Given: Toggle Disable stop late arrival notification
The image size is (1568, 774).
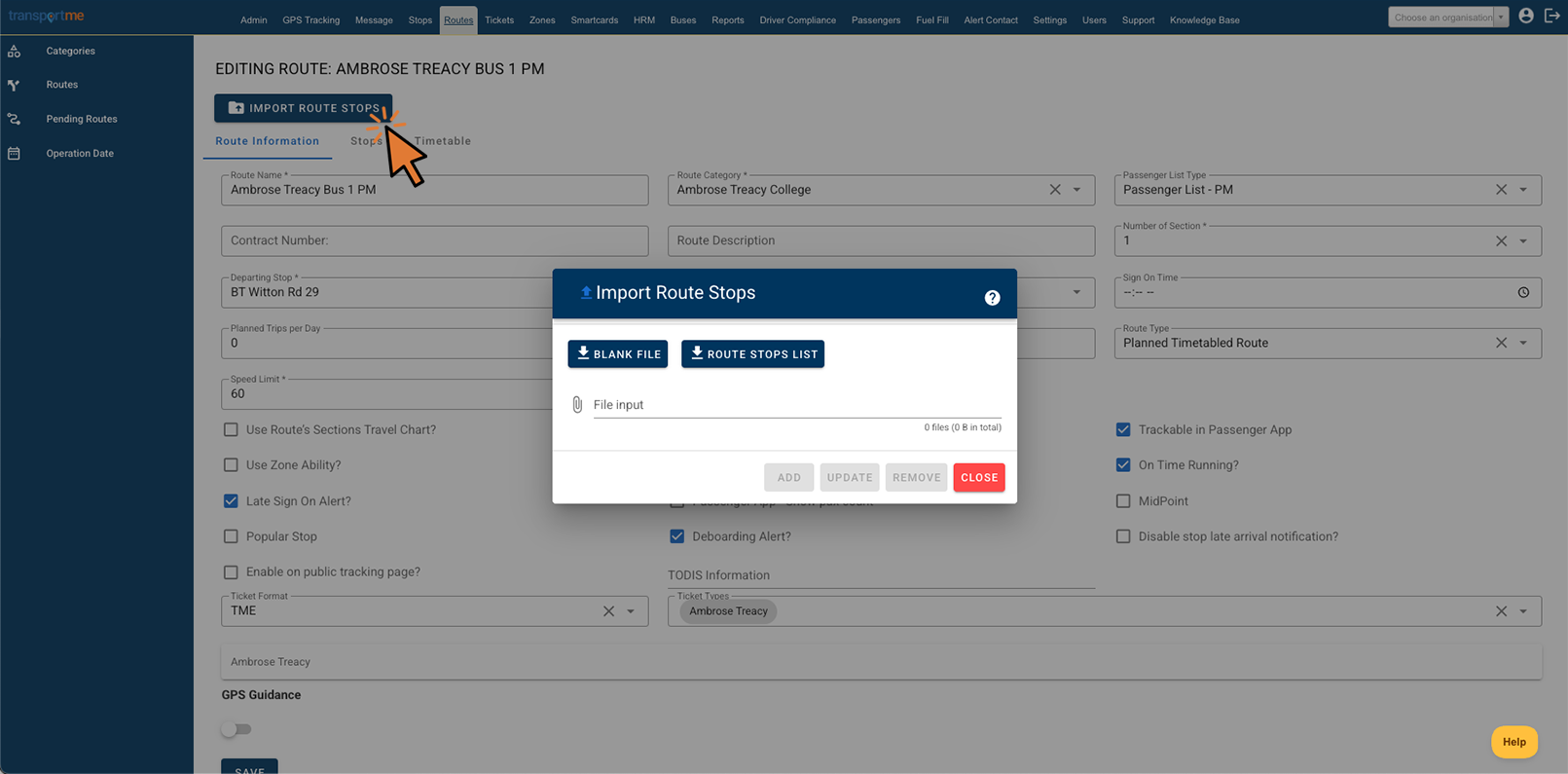Looking at the screenshot, I should pyautogui.click(x=1123, y=536).
